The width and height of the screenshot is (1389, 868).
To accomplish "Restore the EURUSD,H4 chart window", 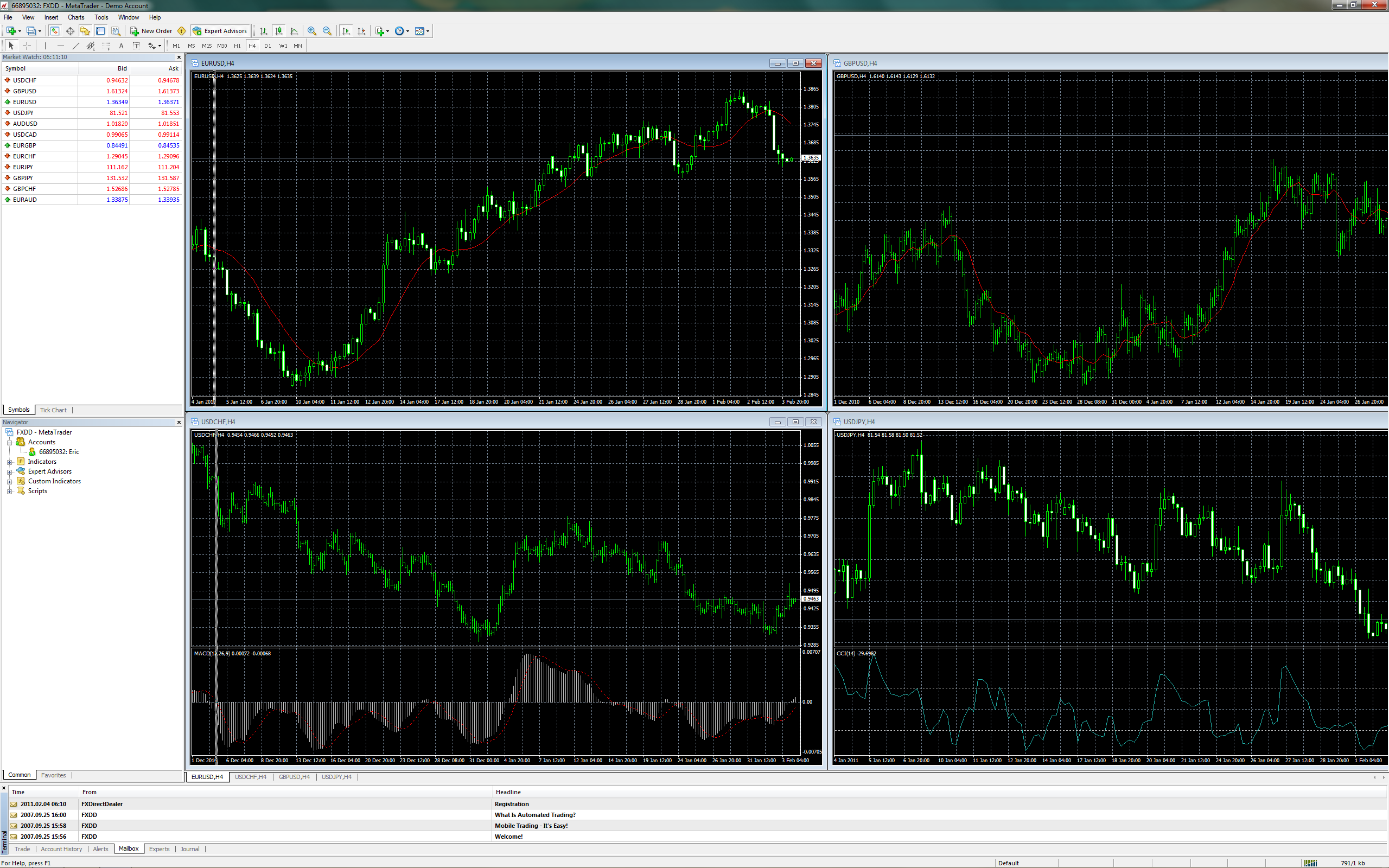I will point(795,63).
